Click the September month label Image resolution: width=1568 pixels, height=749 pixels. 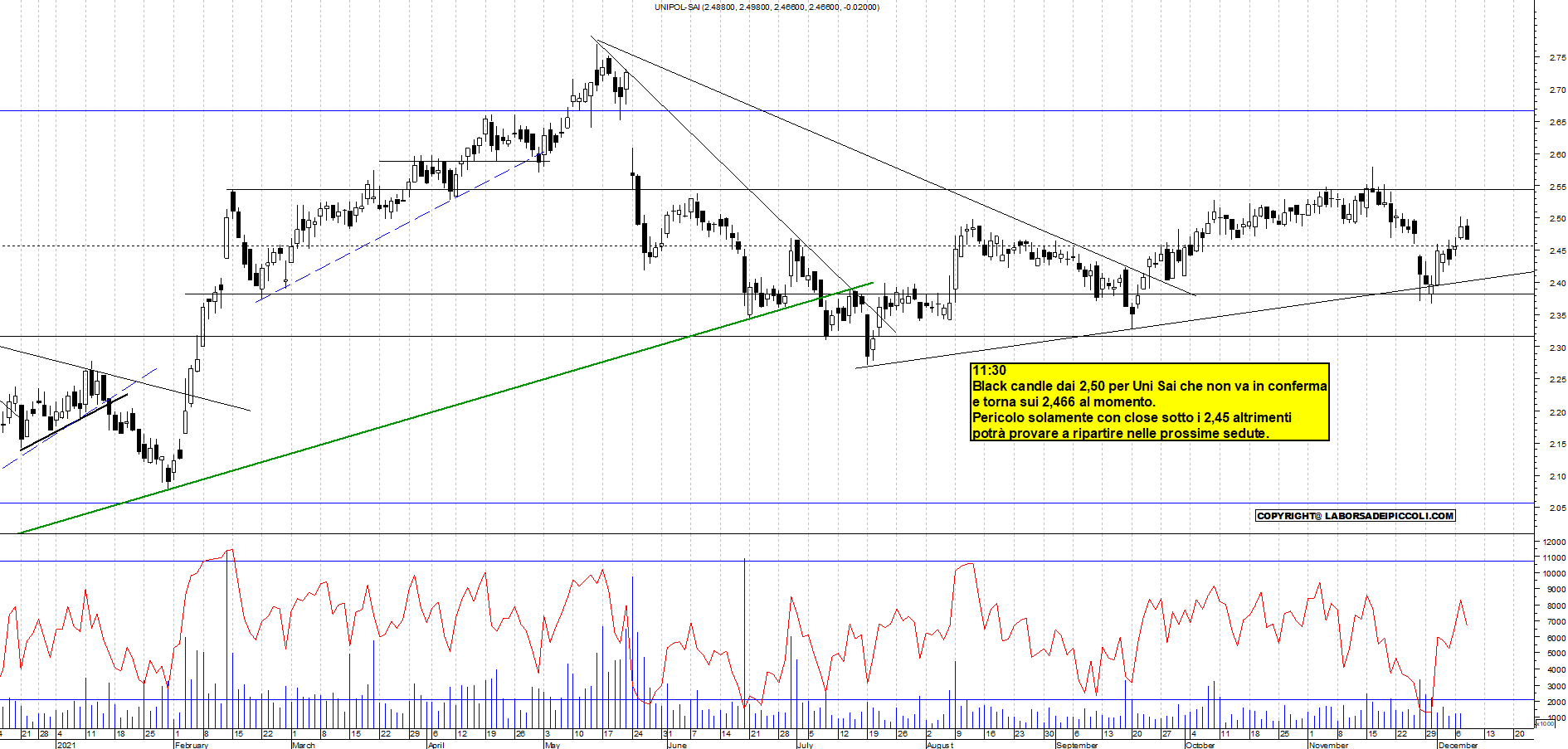1077,745
